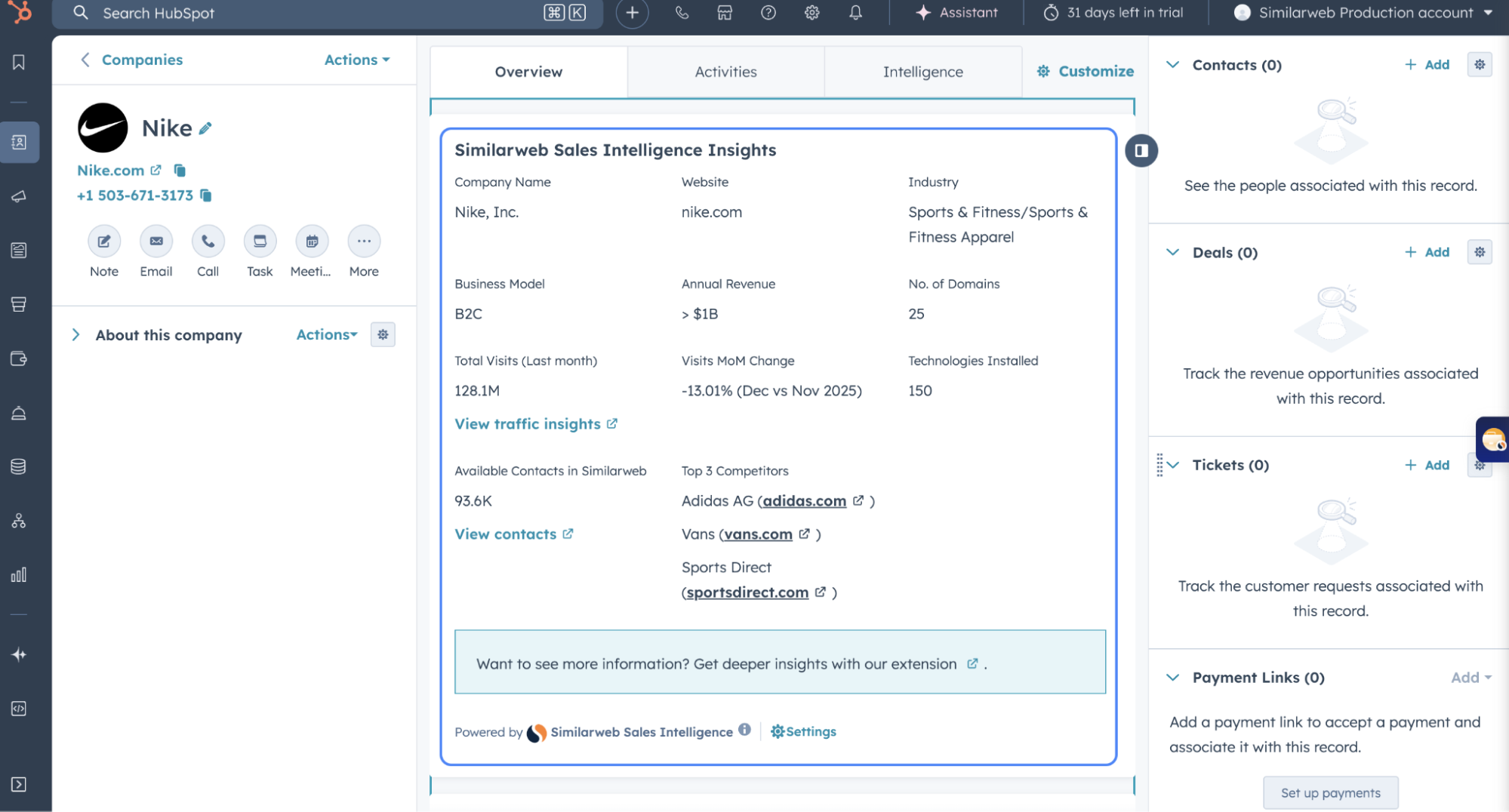Open the Actions dropdown next to Companies
The width and height of the screenshot is (1509, 812).
pyautogui.click(x=357, y=60)
